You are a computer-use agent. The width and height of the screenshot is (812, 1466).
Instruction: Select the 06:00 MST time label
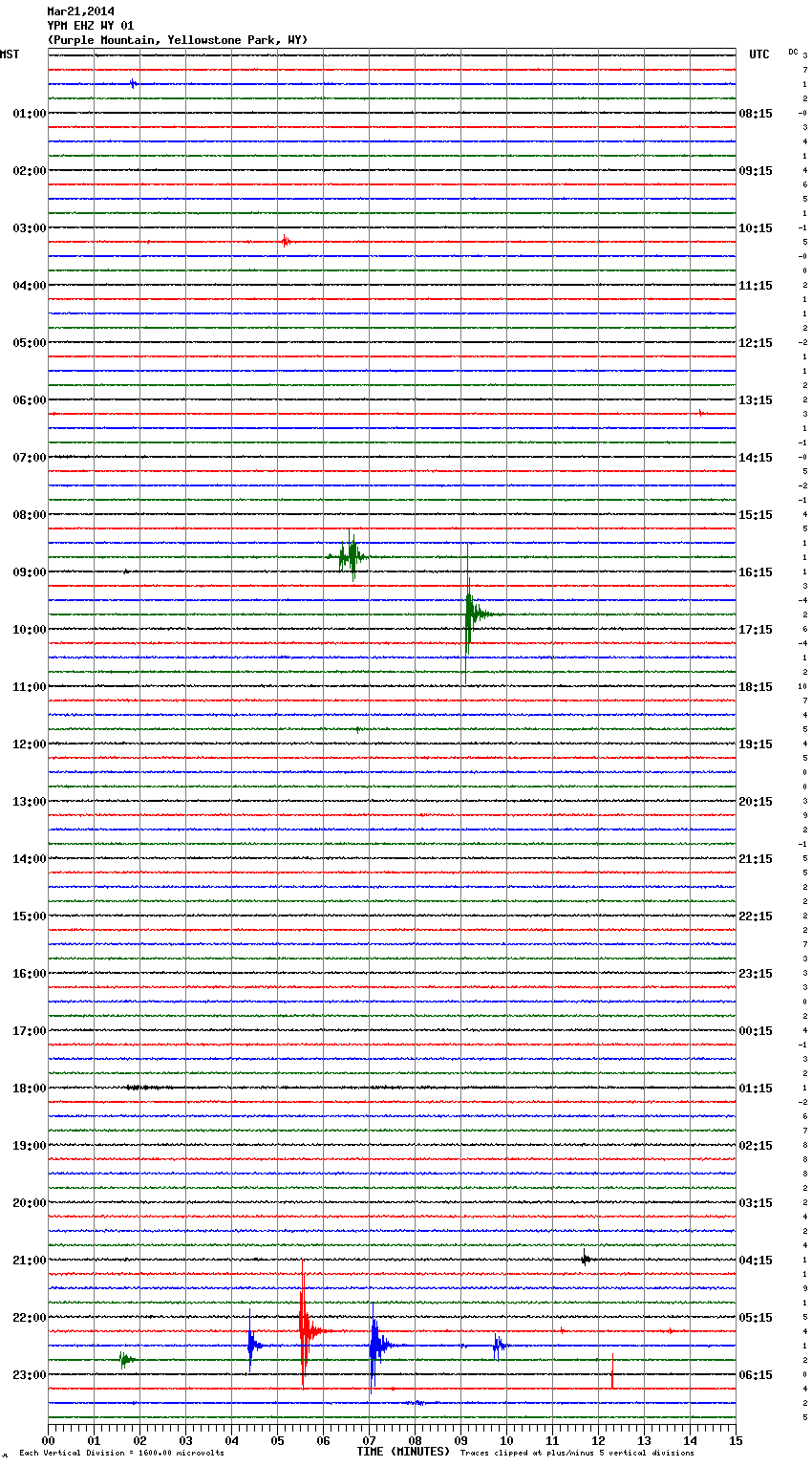click(30, 400)
